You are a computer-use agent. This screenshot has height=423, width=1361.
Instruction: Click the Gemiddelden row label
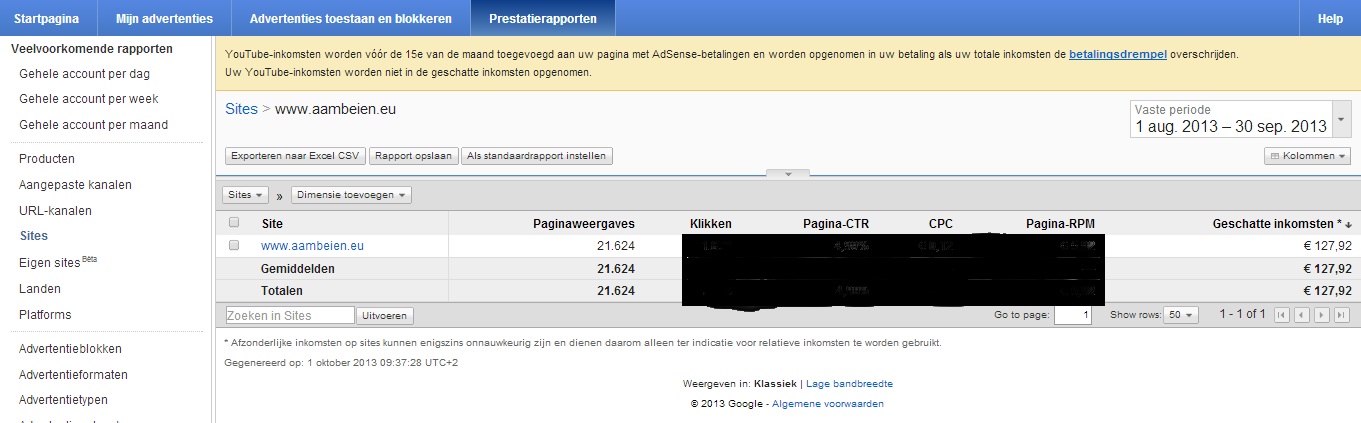click(297, 269)
